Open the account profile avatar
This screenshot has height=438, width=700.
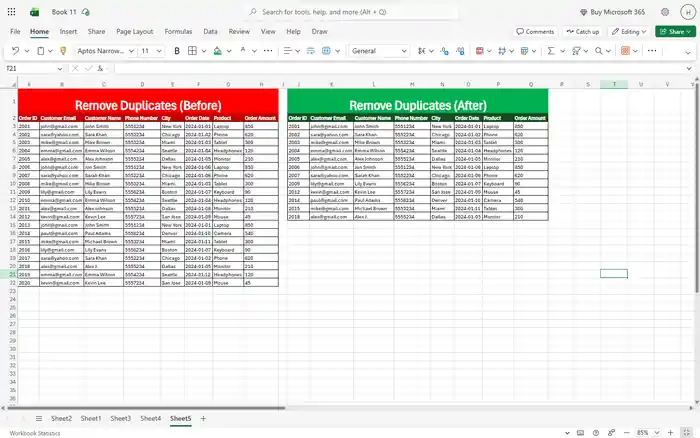[x=688, y=12]
